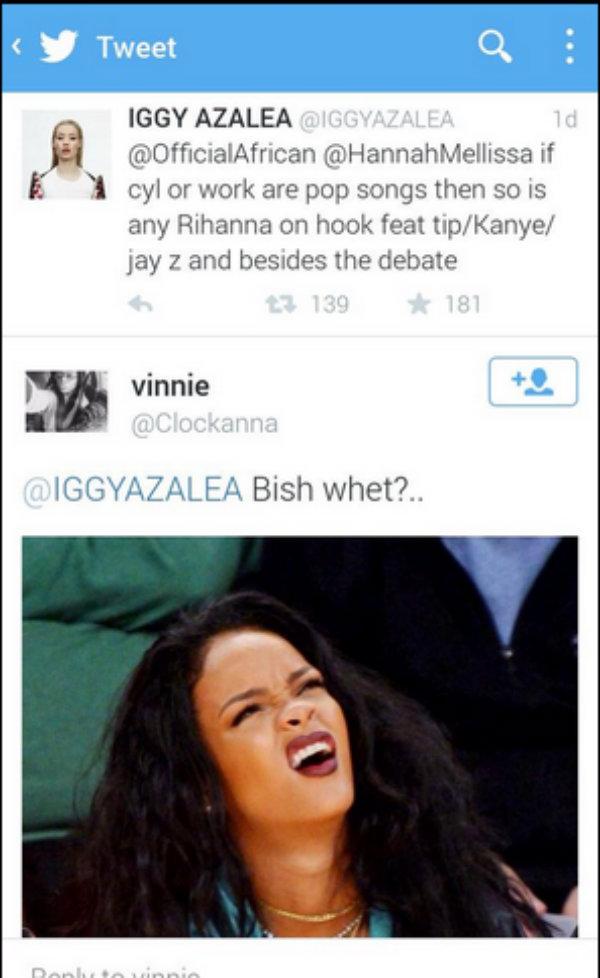Open the @IGGYAZALEA mention in reply
Viewport: 600px width, 978px height.
133,489
